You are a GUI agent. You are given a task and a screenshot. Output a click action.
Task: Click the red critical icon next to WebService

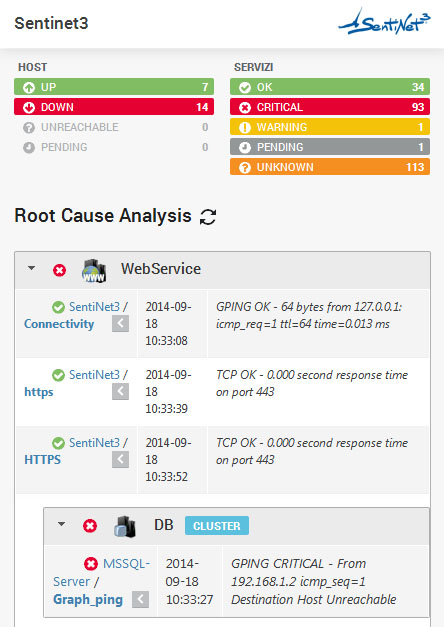point(60,271)
